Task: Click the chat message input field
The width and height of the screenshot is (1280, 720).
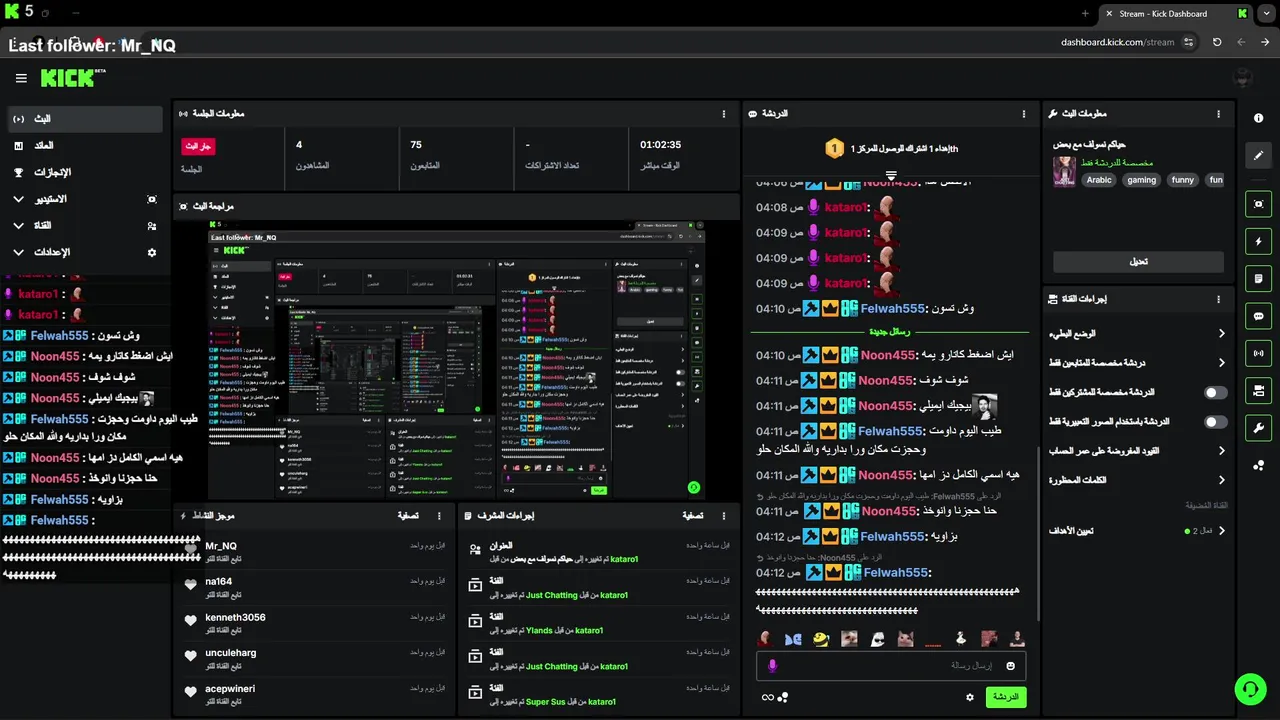Action: coord(891,666)
